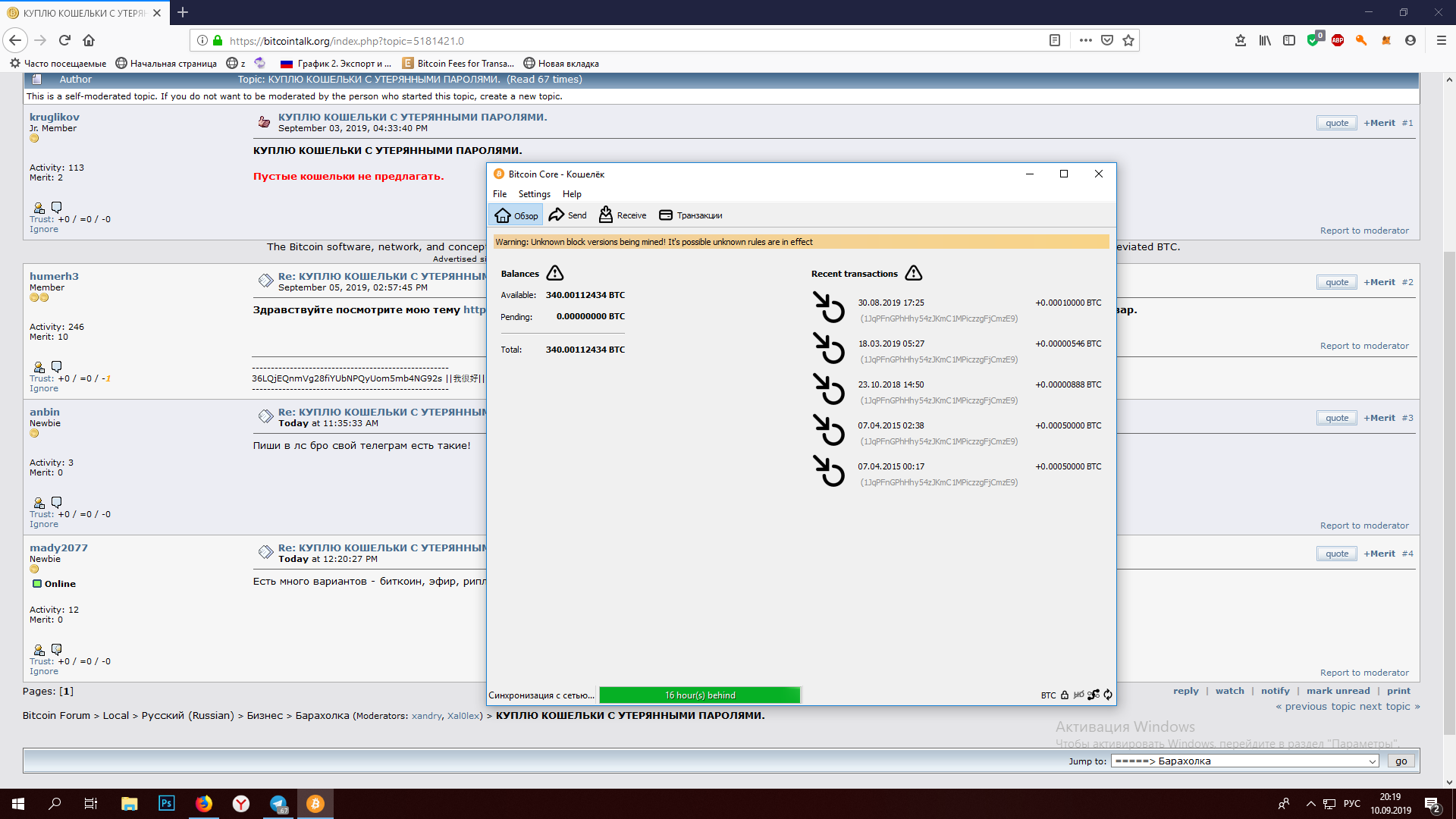The width and height of the screenshot is (1456, 819).
Task: Open the Барахолка breadcrumb link
Action: tap(322, 715)
